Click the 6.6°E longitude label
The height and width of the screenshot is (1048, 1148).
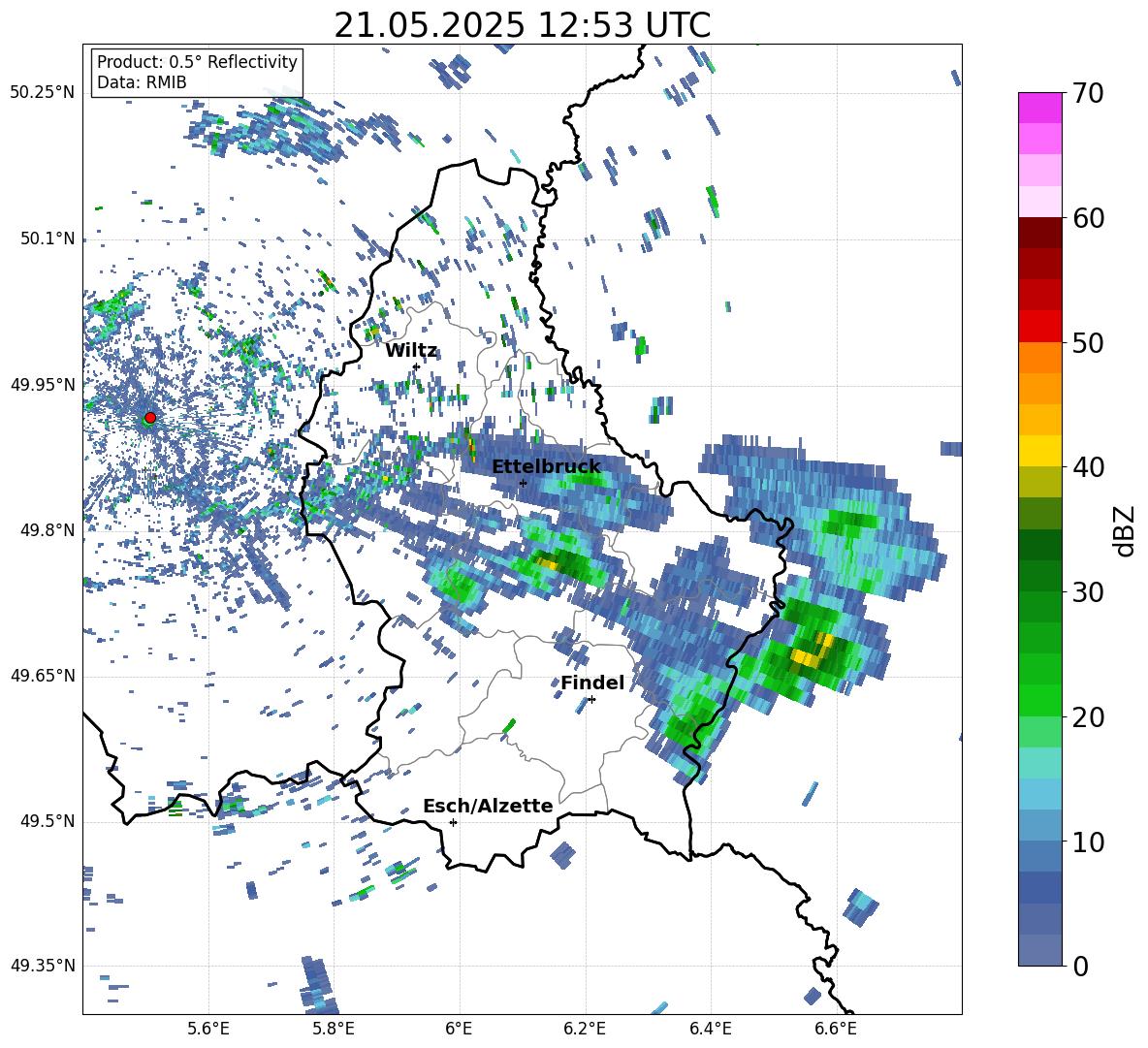tap(836, 1029)
